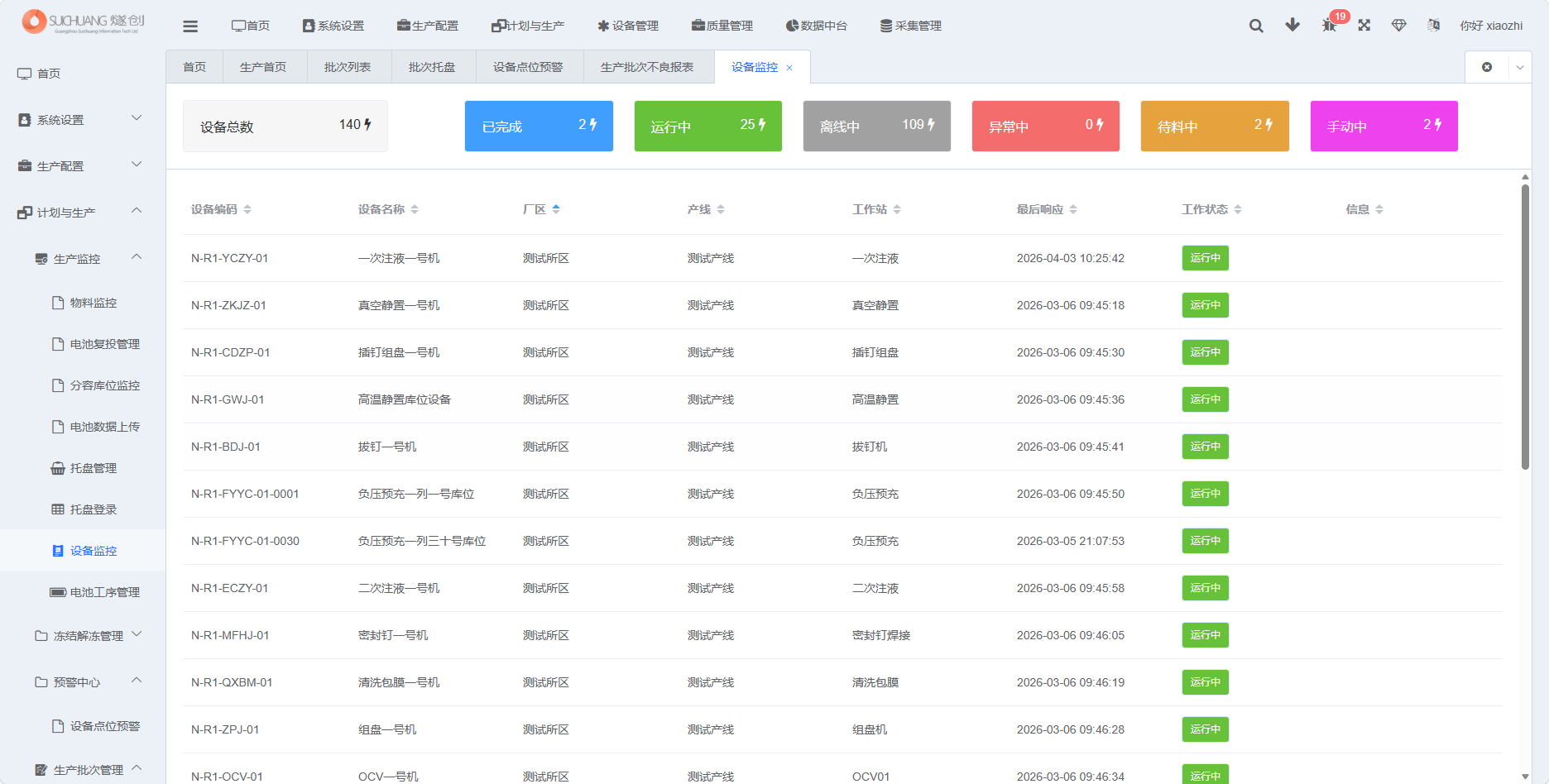Open user menu 你好 xiaozhi
Image resolution: width=1549 pixels, height=784 pixels.
click(x=1491, y=26)
